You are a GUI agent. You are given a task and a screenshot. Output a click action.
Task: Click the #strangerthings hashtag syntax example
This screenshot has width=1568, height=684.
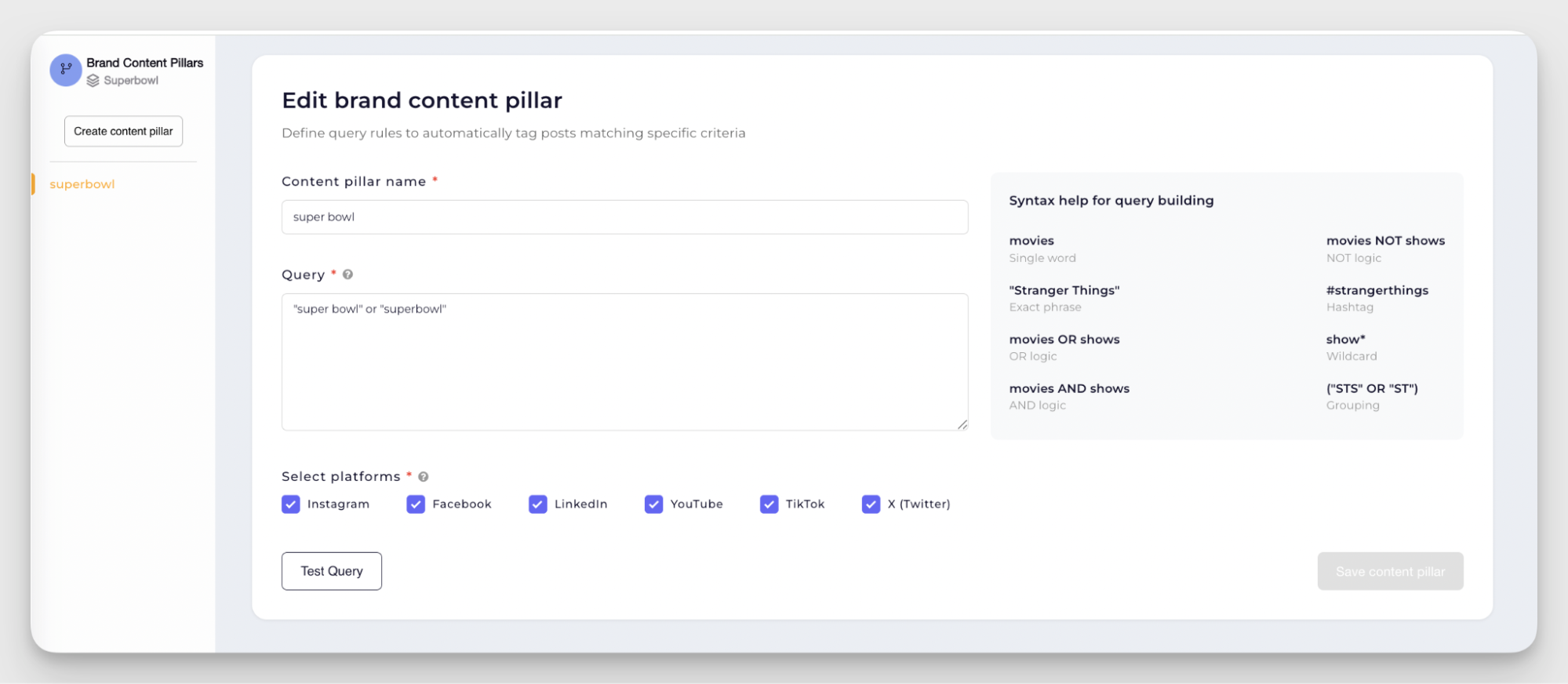(x=1377, y=290)
